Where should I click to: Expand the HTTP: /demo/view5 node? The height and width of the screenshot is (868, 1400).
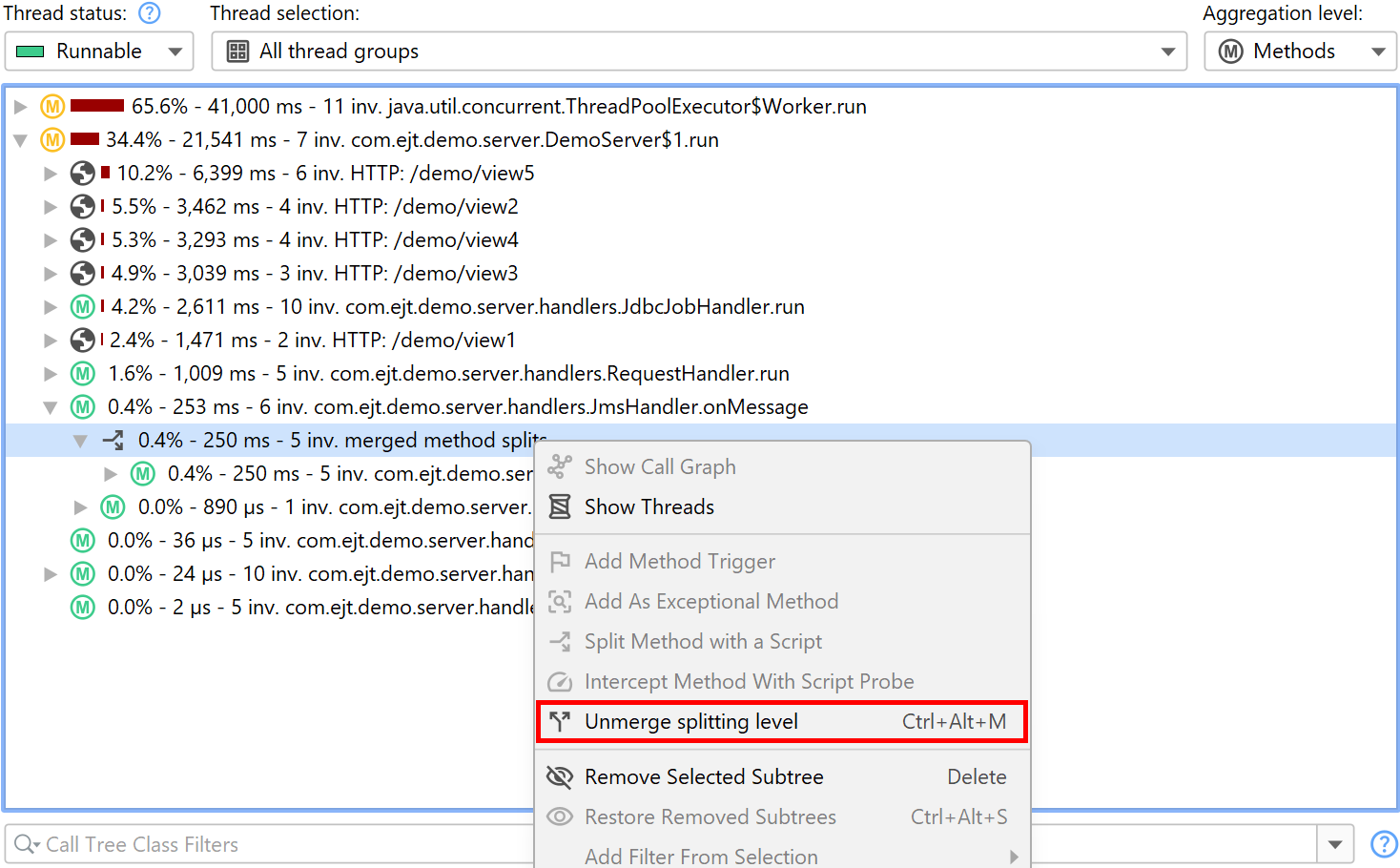click(51, 174)
